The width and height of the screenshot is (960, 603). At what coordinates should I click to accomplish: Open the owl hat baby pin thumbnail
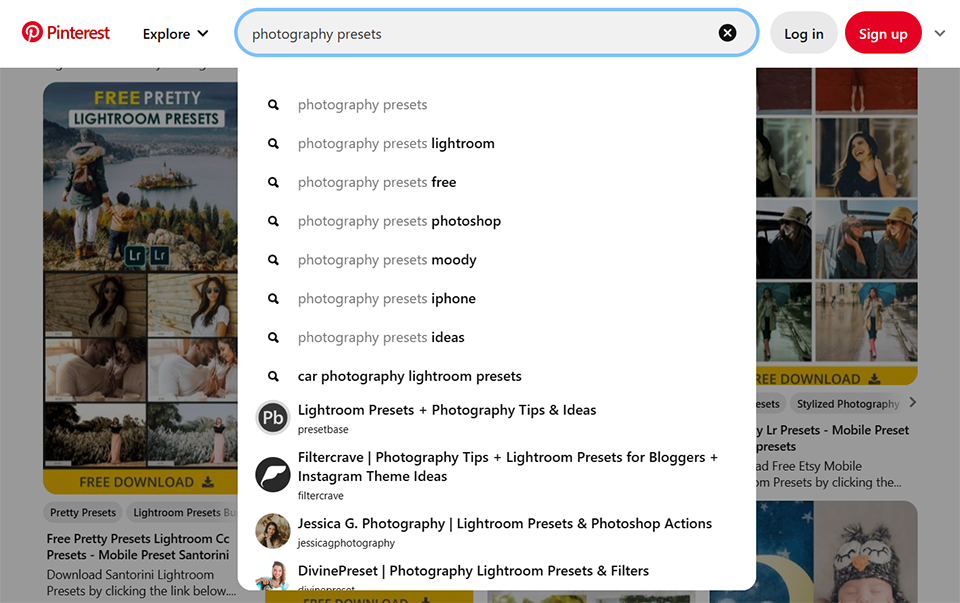click(x=866, y=552)
